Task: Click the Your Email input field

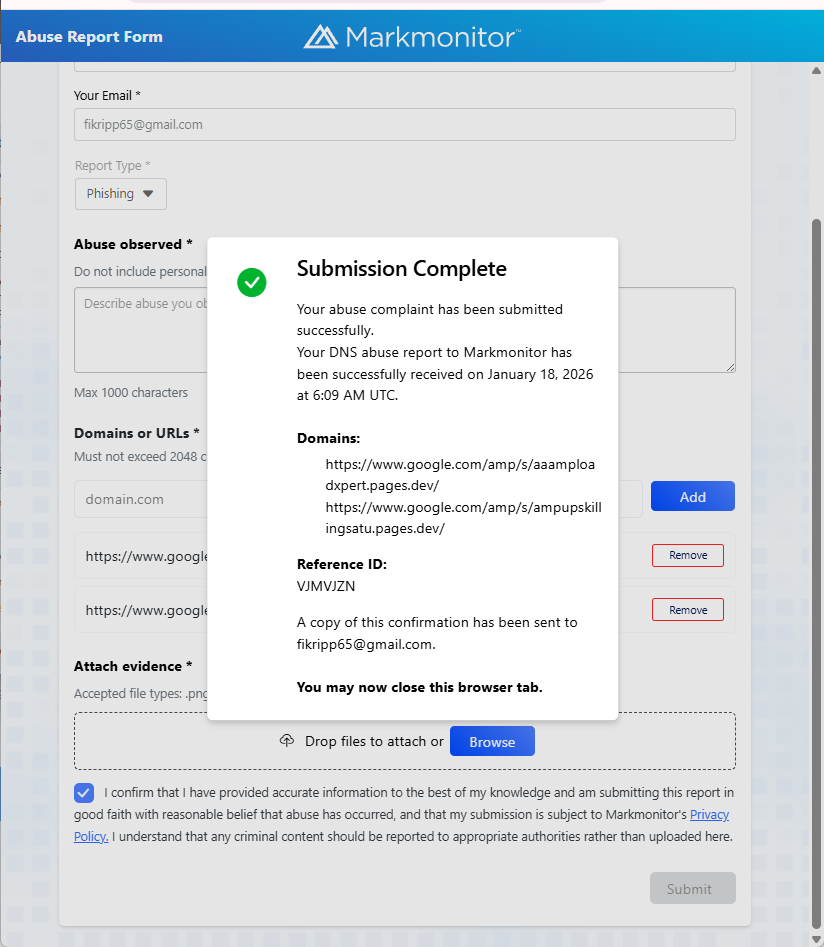Action: coord(405,124)
